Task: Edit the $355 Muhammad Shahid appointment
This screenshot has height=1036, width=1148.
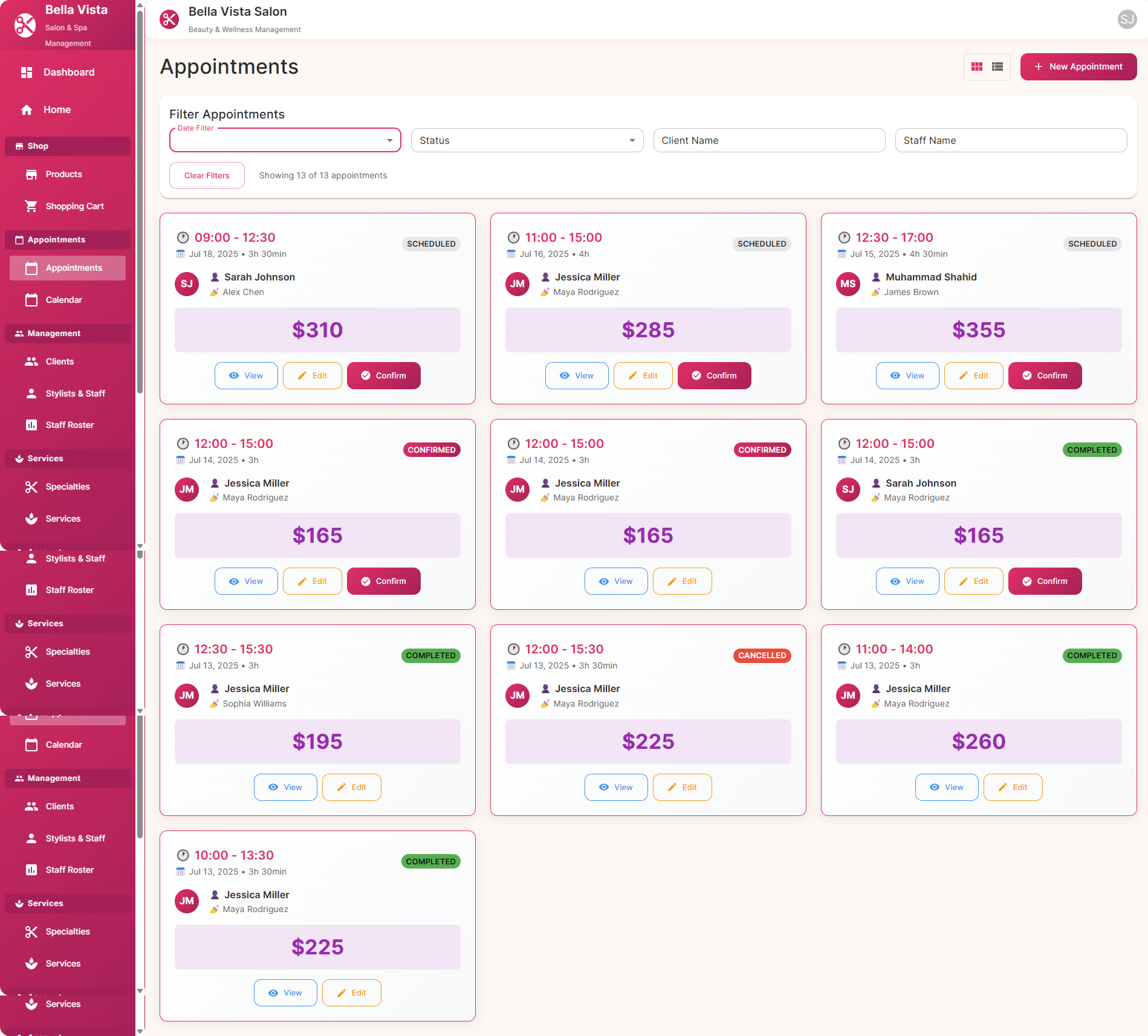Action: [x=973, y=375]
